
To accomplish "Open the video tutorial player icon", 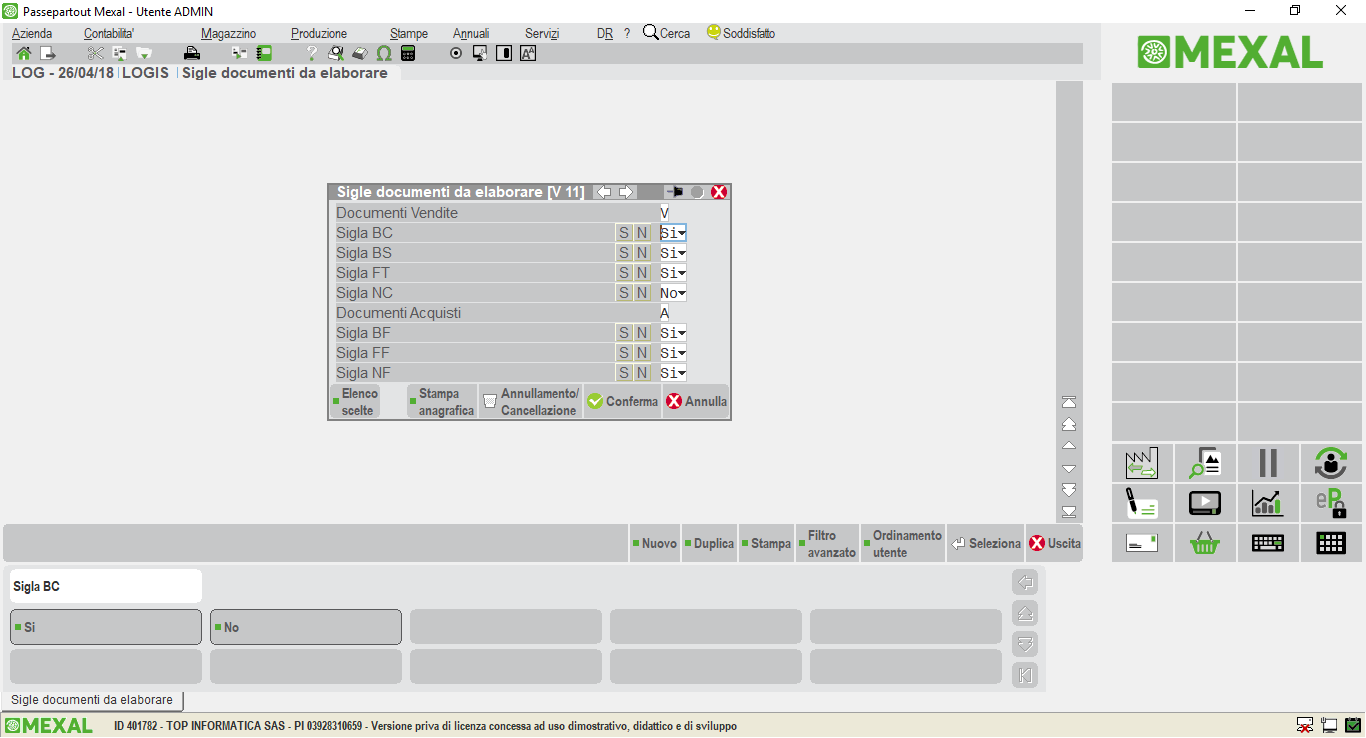I will click(x=1205, y=503).
